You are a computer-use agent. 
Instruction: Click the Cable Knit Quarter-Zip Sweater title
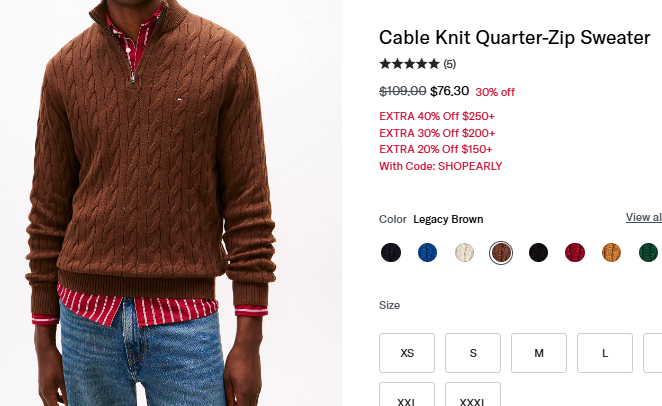pos(514,38)
